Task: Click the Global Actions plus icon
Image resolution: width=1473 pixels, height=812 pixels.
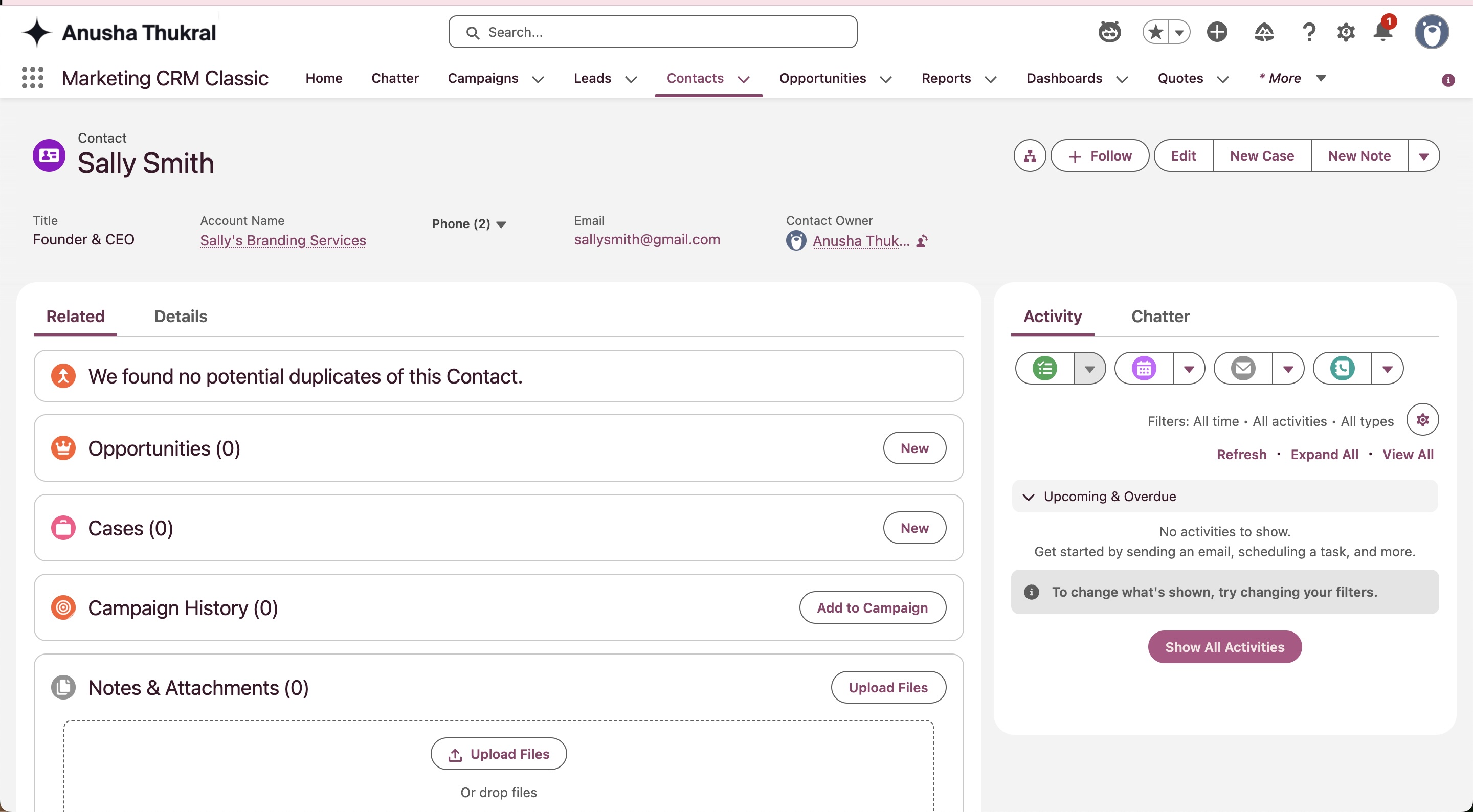Action: tap(1217, 32)
